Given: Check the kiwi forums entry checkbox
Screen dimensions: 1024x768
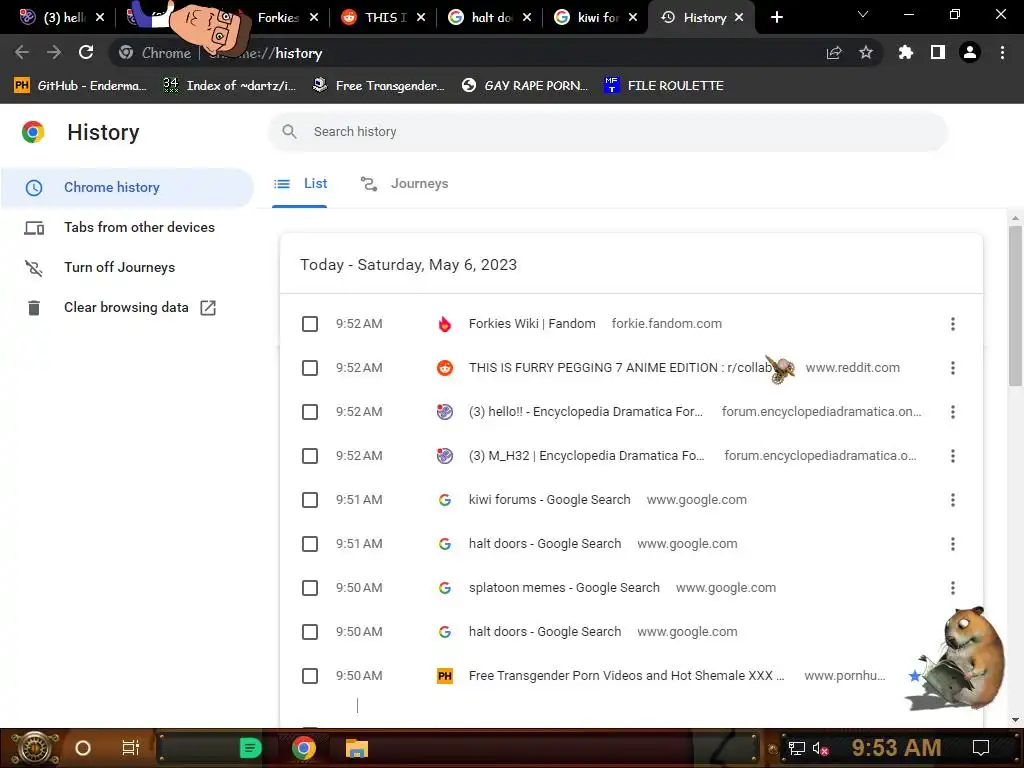Looking at the screenshot, I should pyautogui.click(x=310, y=500).
